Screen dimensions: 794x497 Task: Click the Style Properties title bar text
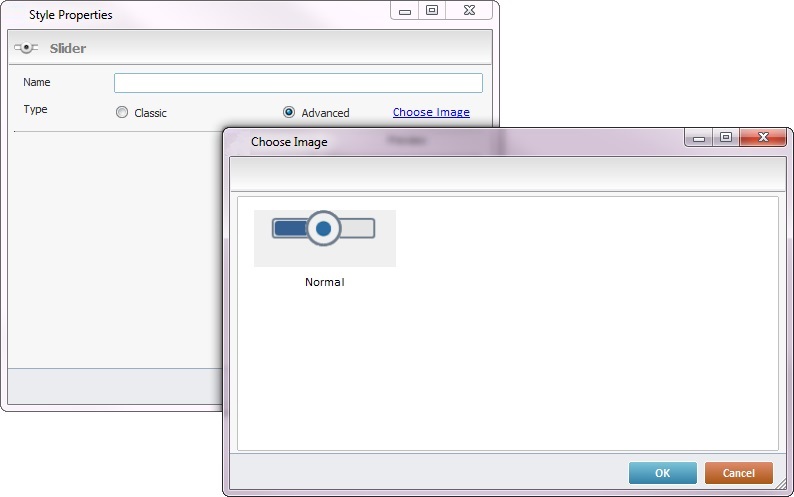[70, 15]
